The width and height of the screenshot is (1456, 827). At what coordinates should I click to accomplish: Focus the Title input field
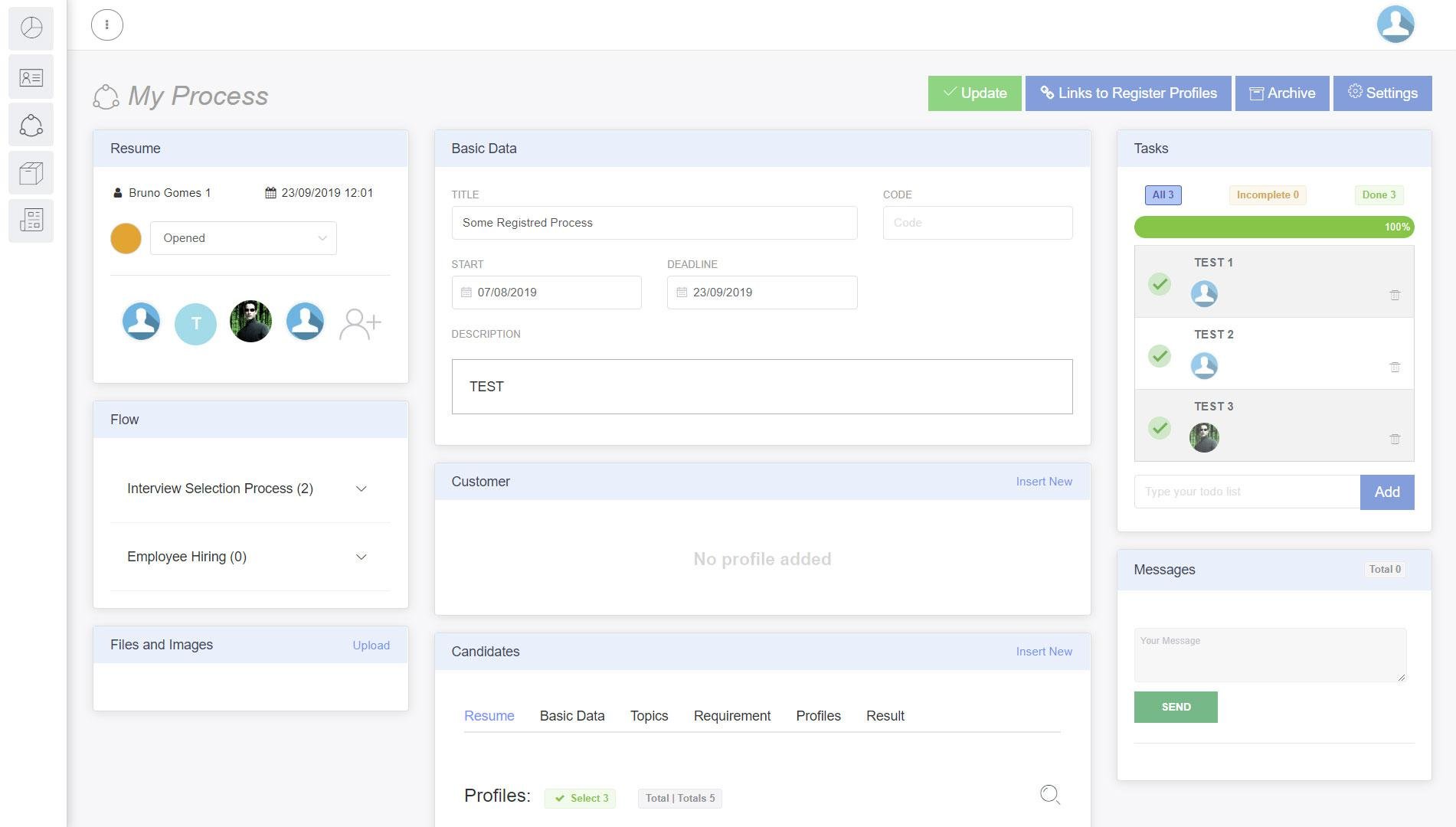[x=654, y=223]
